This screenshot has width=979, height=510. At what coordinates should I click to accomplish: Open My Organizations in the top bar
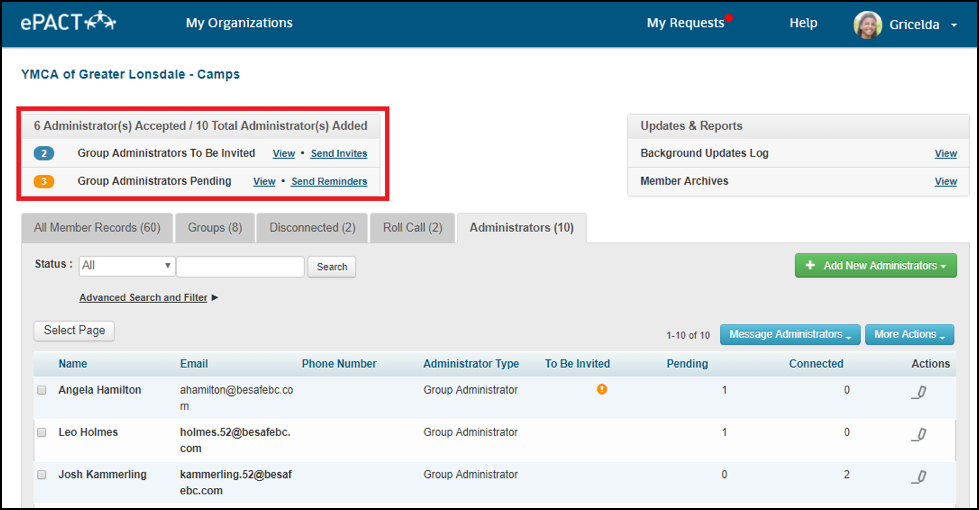coord(239,23)
